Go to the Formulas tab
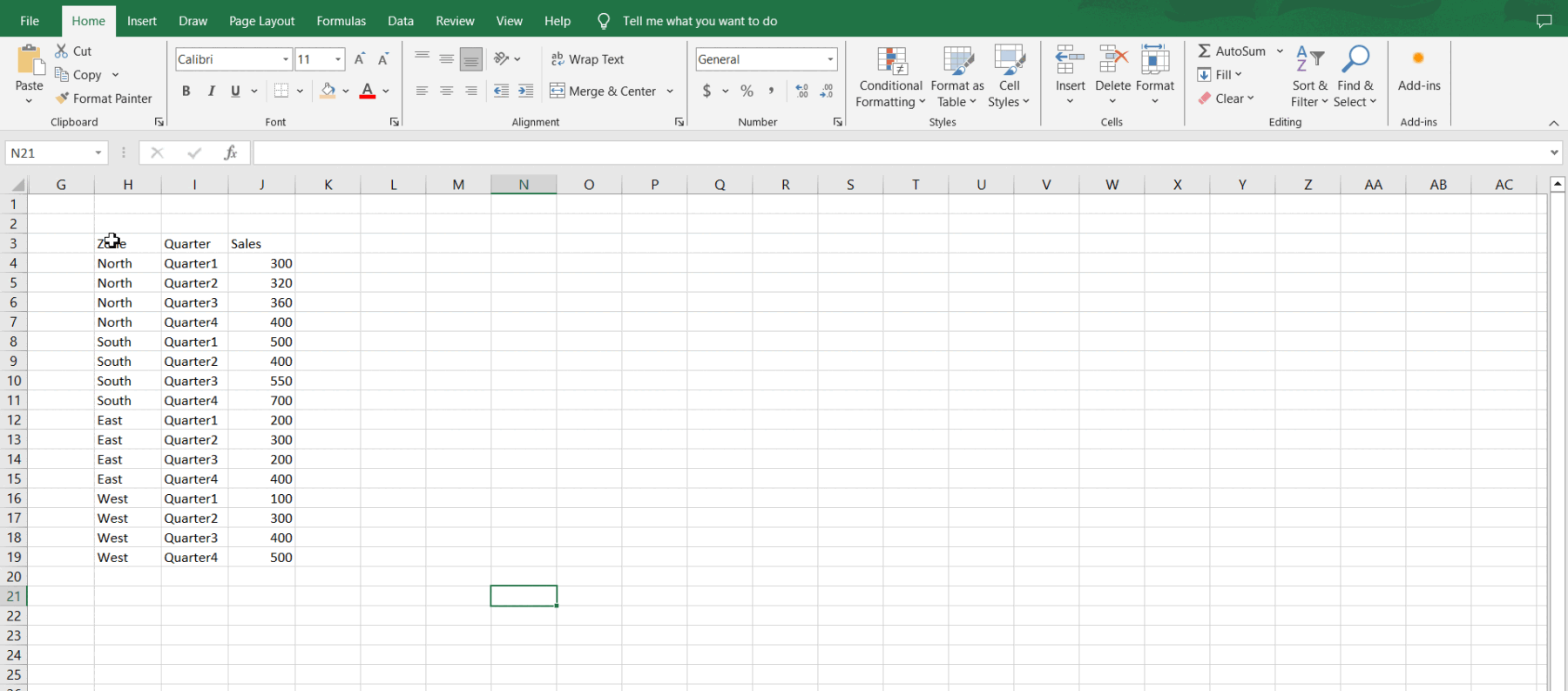The width and height of the screenshot is (1568, 691). coord(341,21)
